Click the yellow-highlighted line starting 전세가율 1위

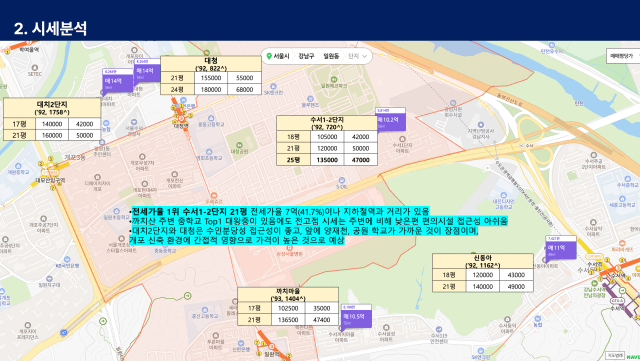pyautogui.click(x=279, y=212)
